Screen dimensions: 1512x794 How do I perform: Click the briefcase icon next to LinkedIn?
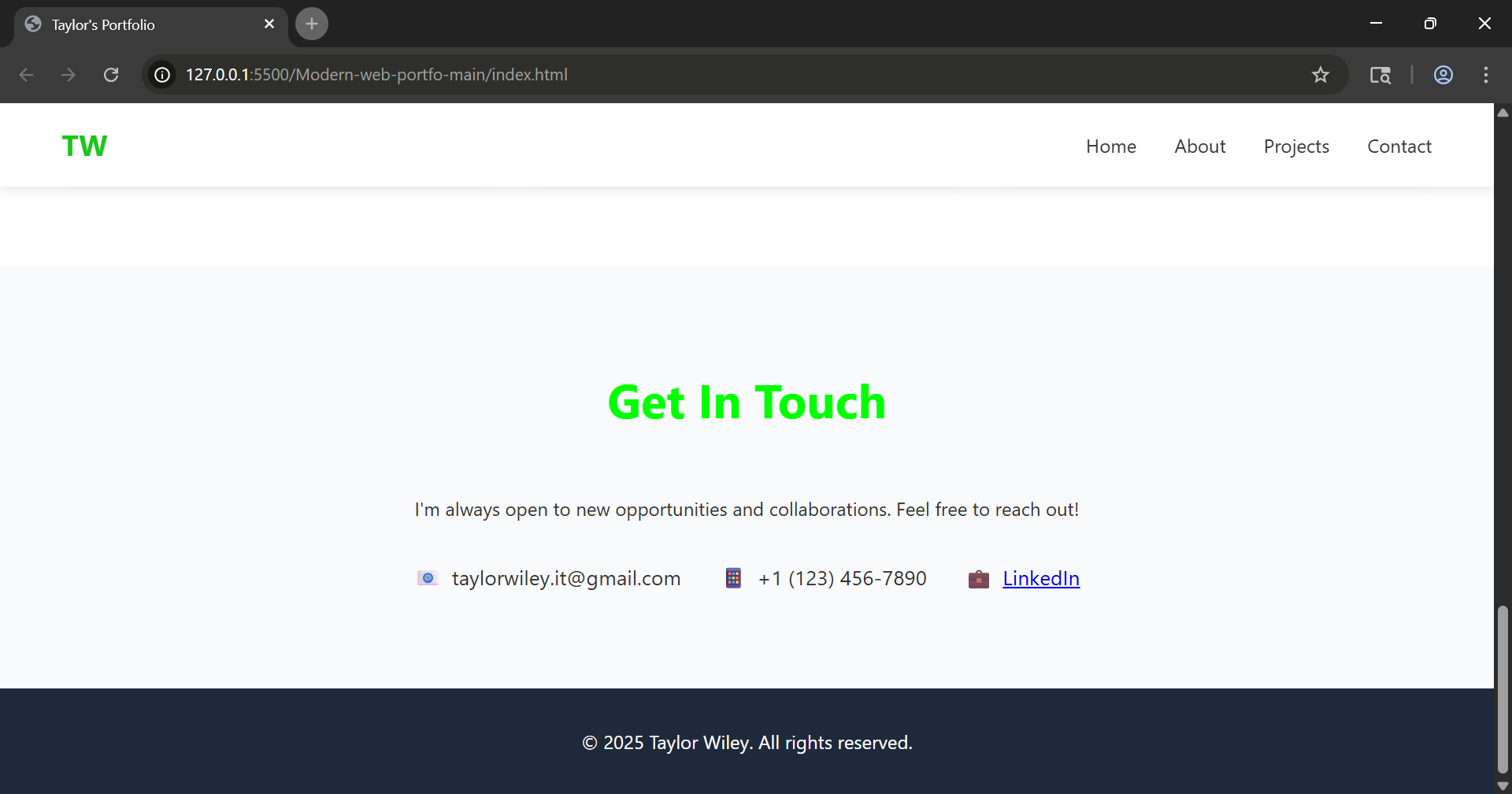pyautogui.click(x=978, y=579)
